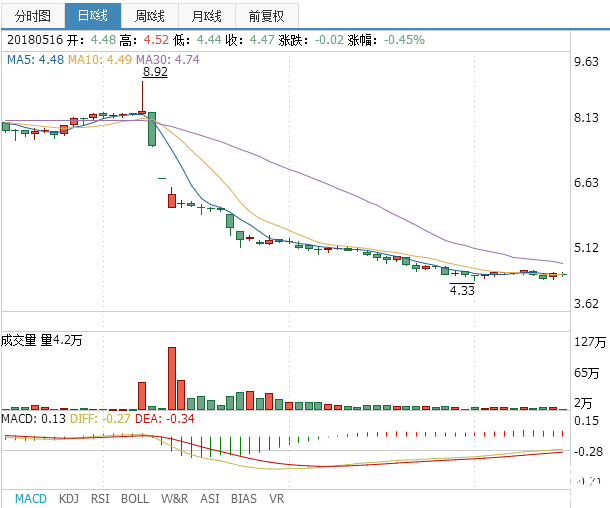610x508 pixels.
Task: Click the large green candlestick below 8.92
Action: (x=152, y=129)
